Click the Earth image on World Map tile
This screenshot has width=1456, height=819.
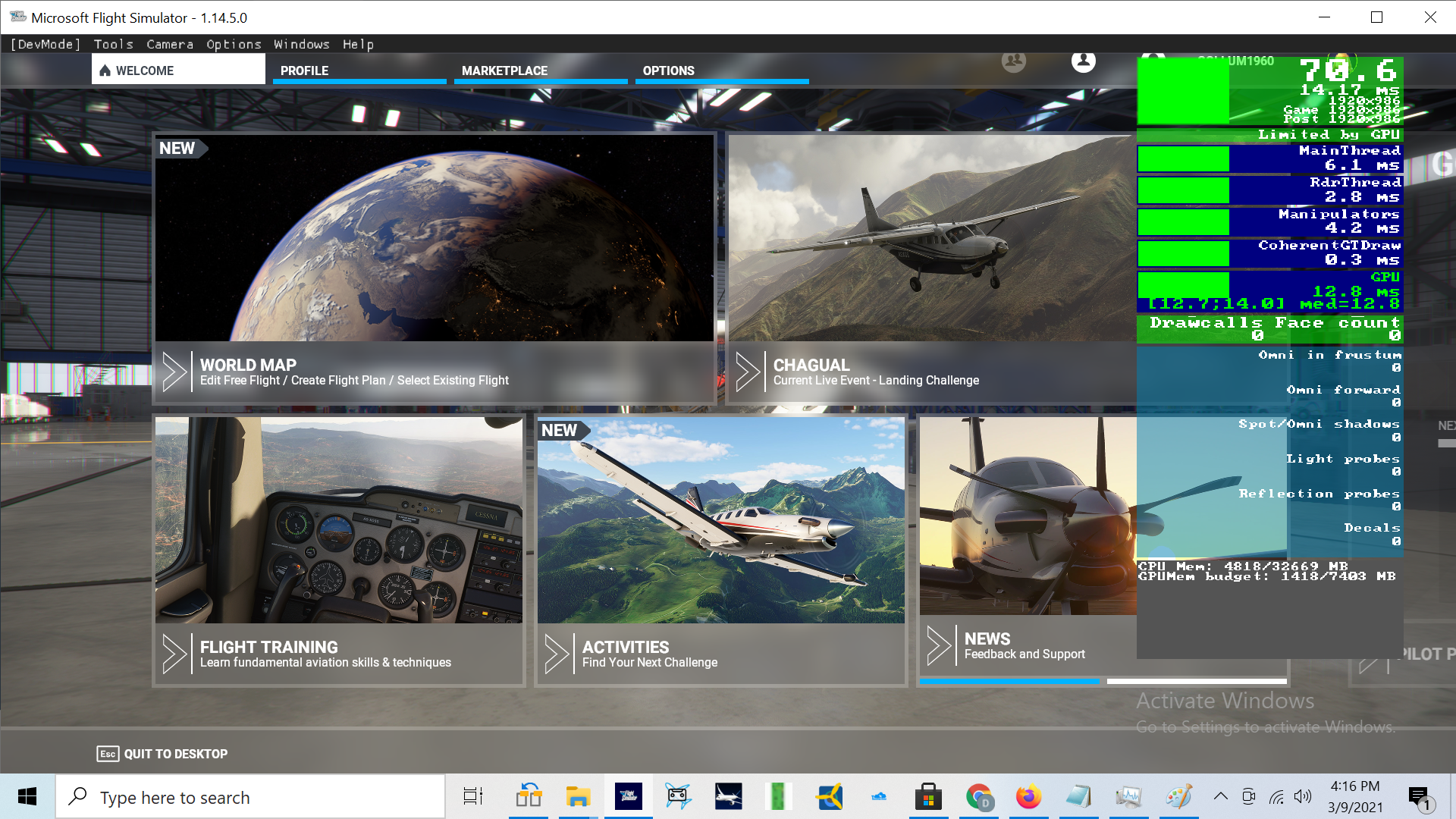pyautogui.click(x=435, y=238)
